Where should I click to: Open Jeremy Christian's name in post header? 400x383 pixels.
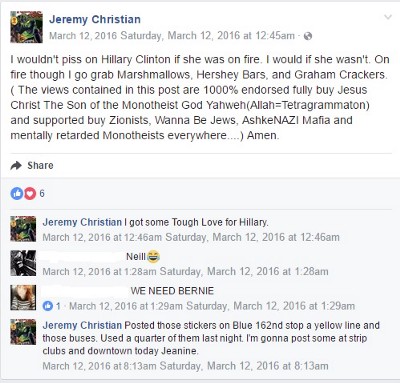click(95, 19)
